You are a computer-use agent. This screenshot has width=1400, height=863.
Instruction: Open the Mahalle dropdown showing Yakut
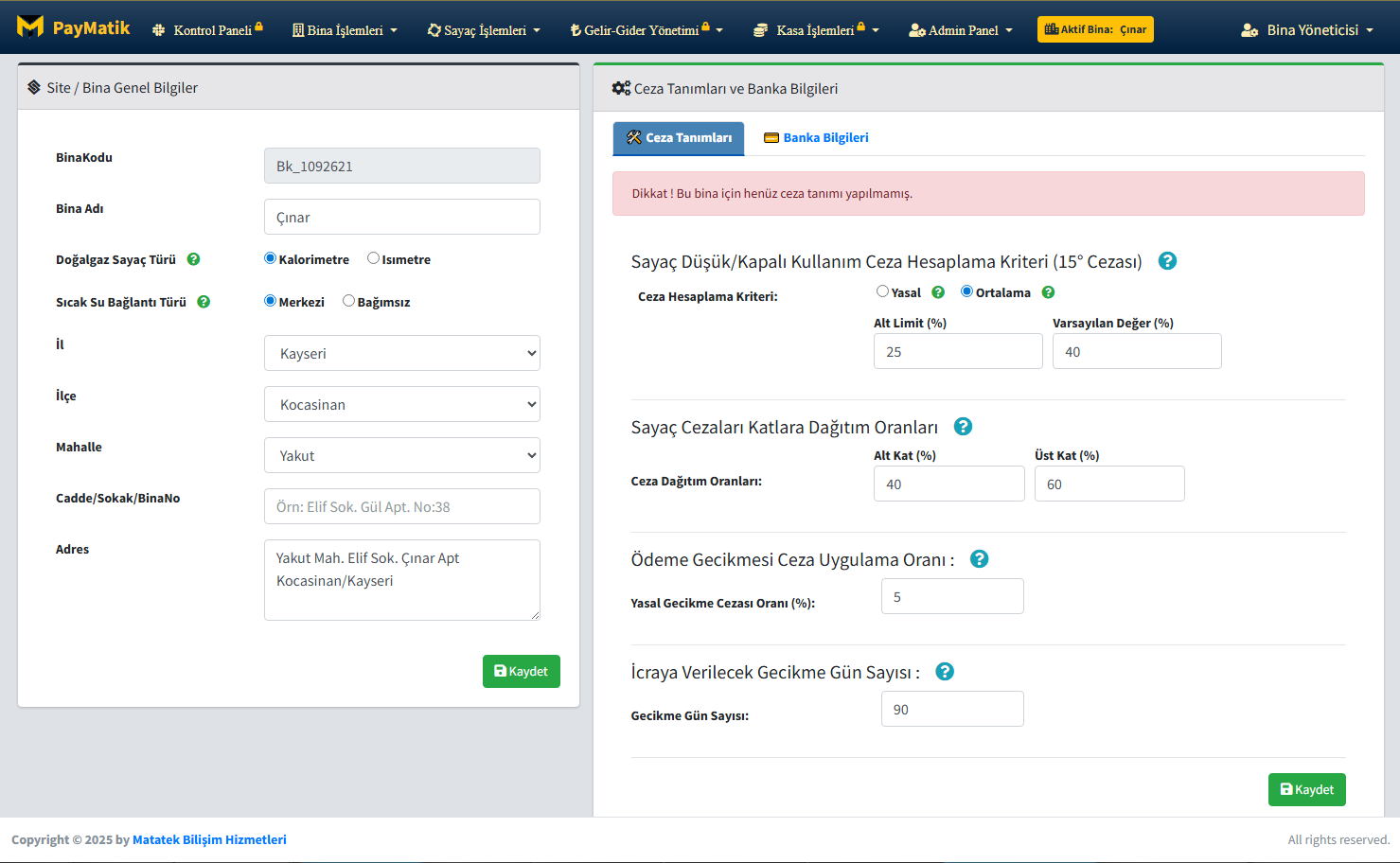point(402,455)
